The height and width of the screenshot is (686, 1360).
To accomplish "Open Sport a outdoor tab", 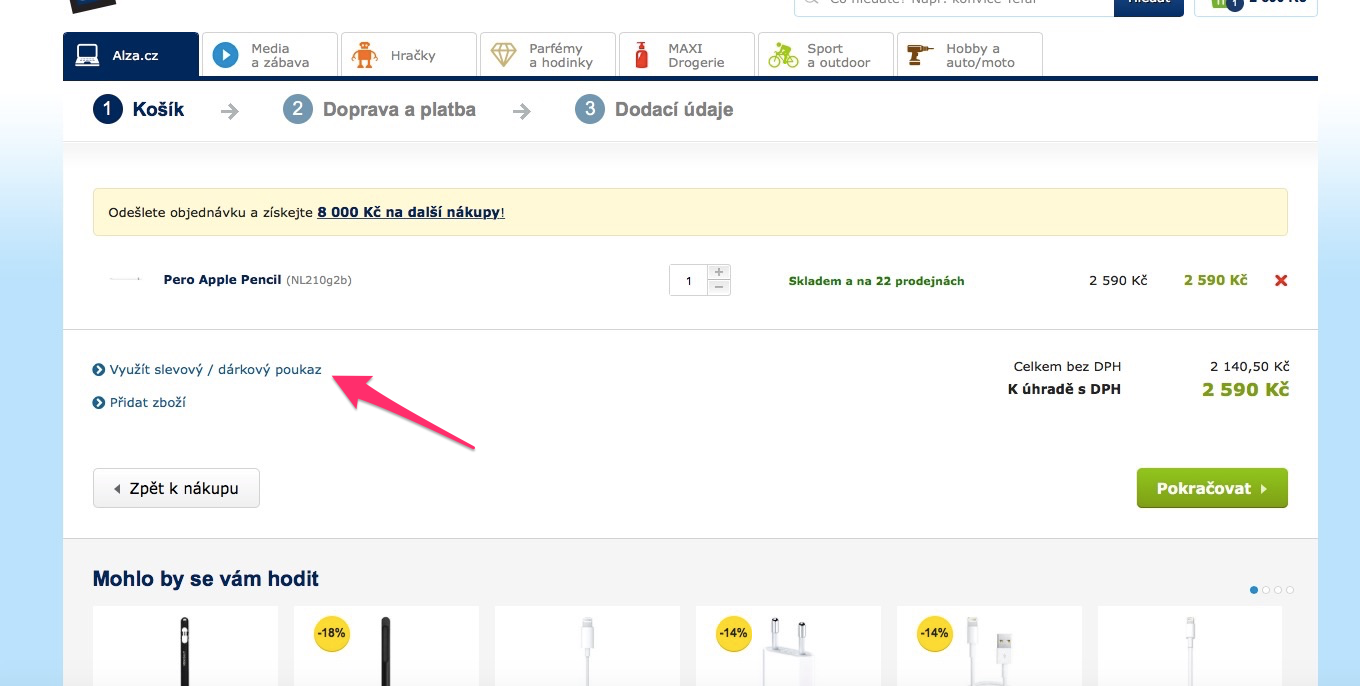I will click(x=825, y=55).
